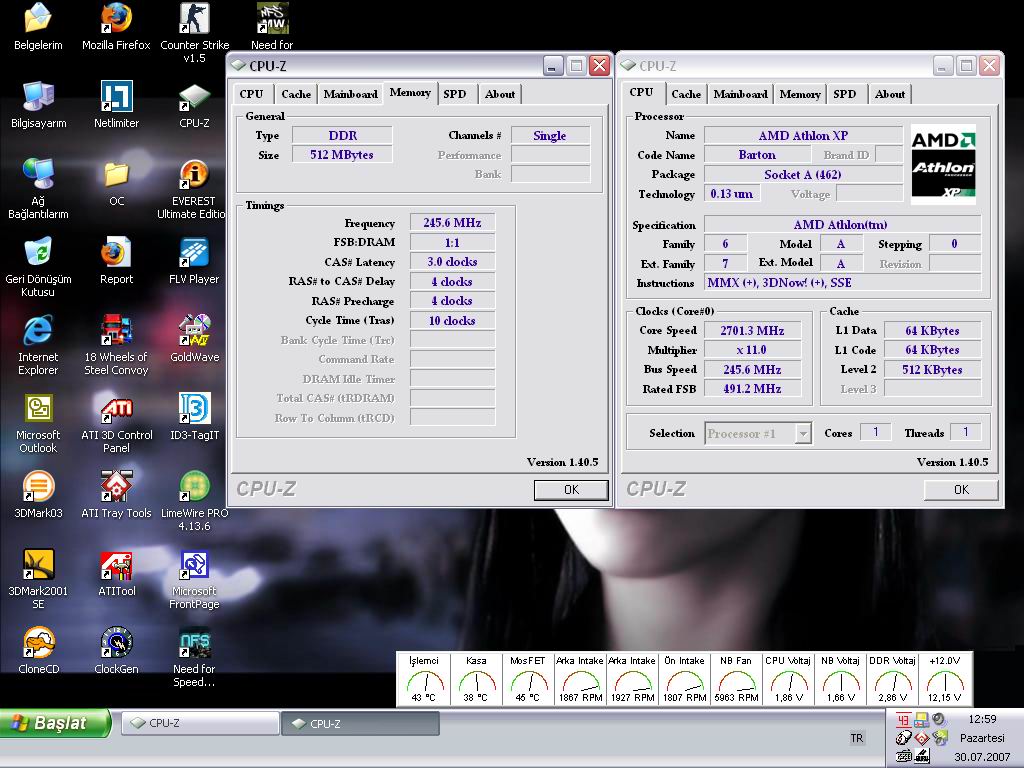The width and height of the screenshot is (1024, 768).
Task: Click the TR language indicator
Action: click(857, 738)
